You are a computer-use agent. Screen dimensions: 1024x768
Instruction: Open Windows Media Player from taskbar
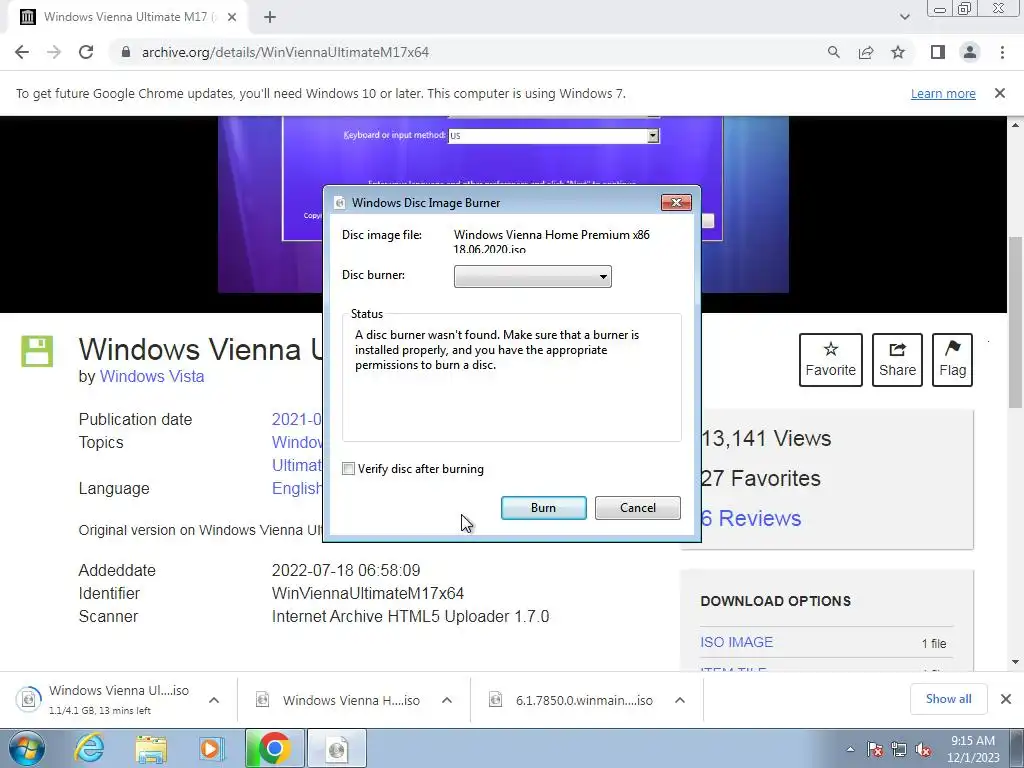[211, 748]
